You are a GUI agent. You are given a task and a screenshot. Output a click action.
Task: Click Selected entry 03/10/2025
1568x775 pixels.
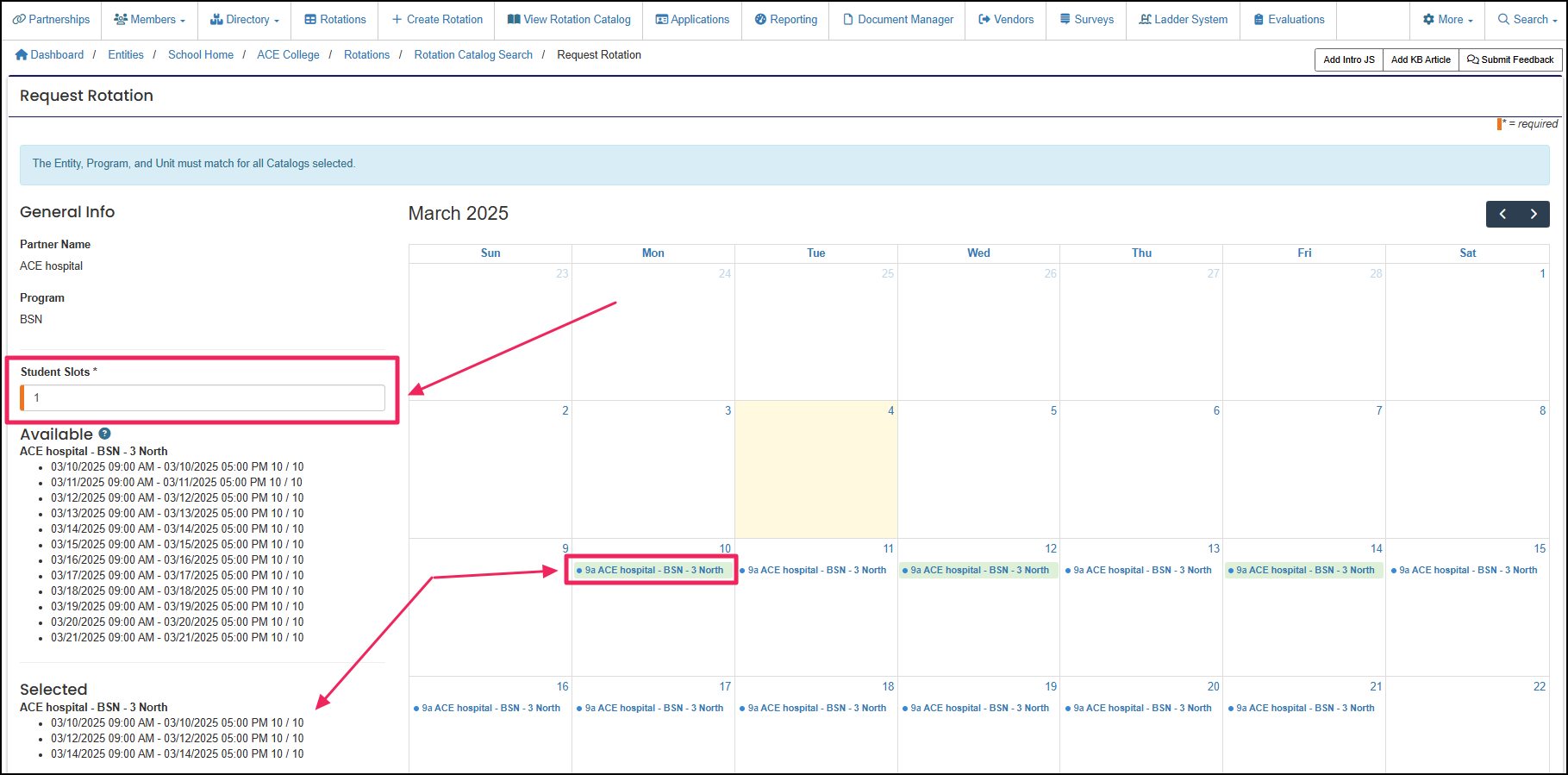point(177,723)
